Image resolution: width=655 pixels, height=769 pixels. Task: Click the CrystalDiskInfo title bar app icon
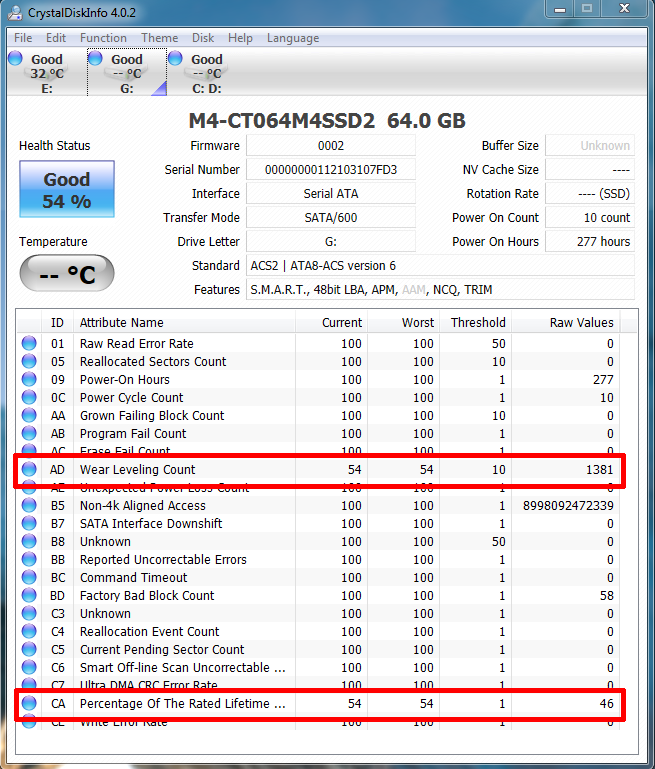coord(15,12)
